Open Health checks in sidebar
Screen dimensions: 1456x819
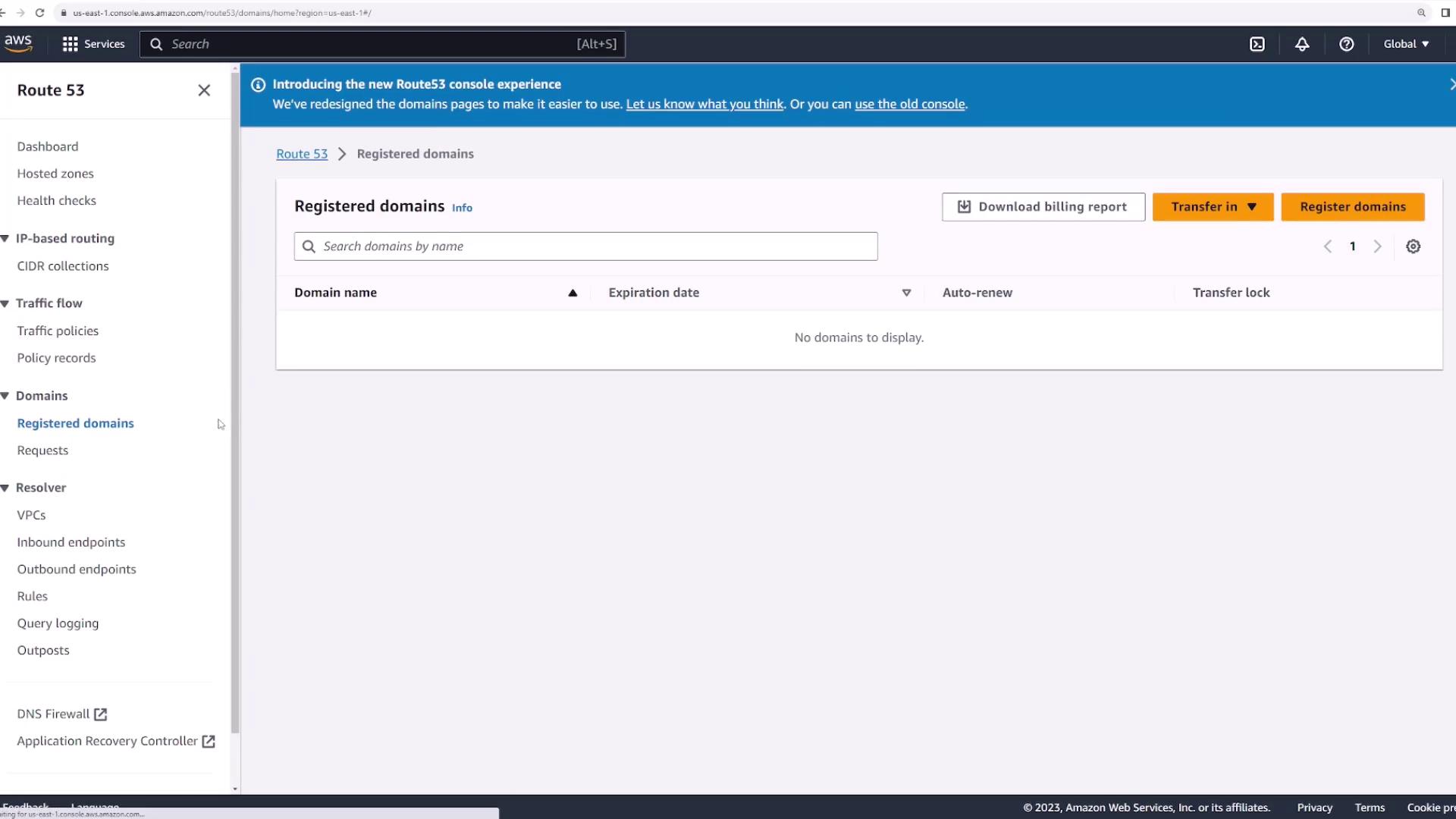point(57,201)
